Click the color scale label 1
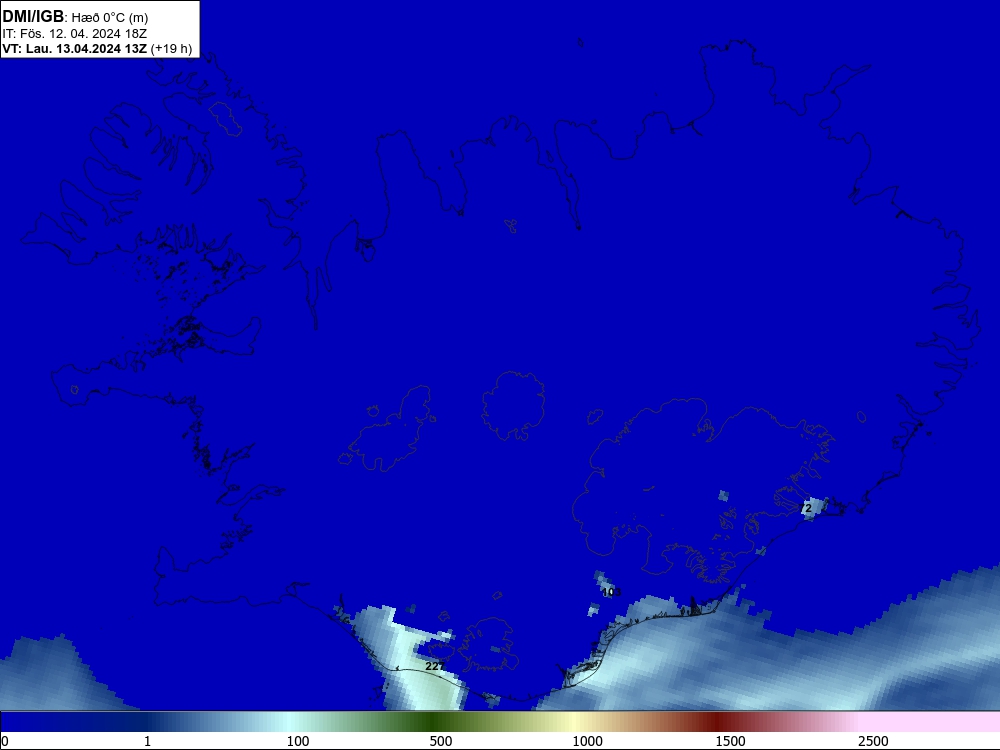This screenshot has width=1000, height=750. (147, 741)
